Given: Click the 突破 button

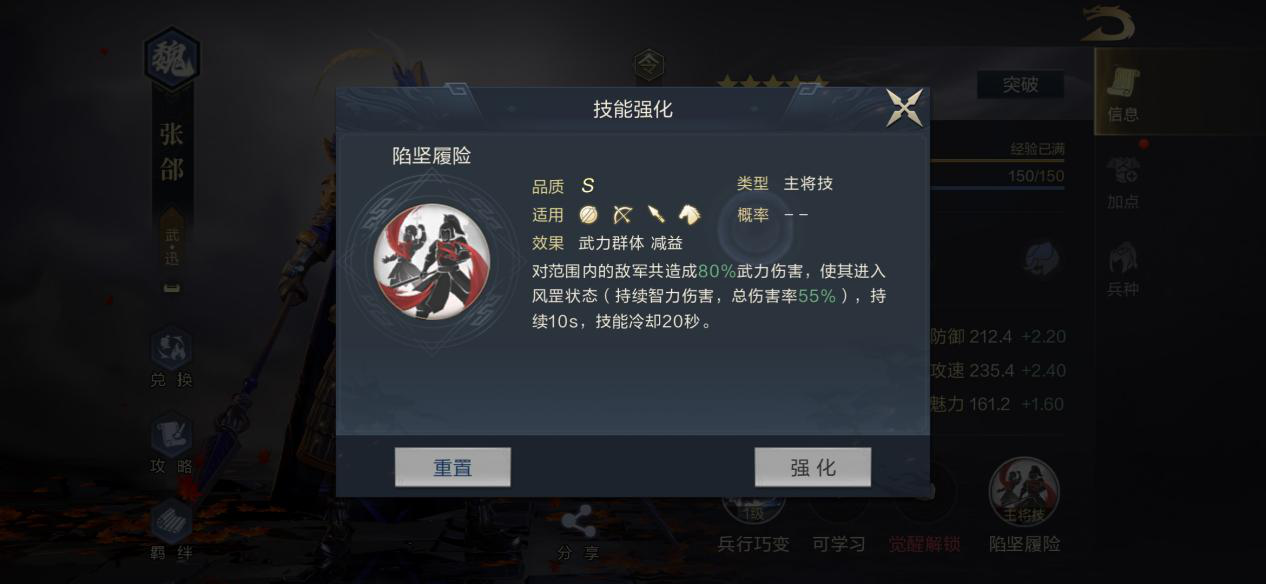Looking at the screenshot, I should pos(1020,85).
